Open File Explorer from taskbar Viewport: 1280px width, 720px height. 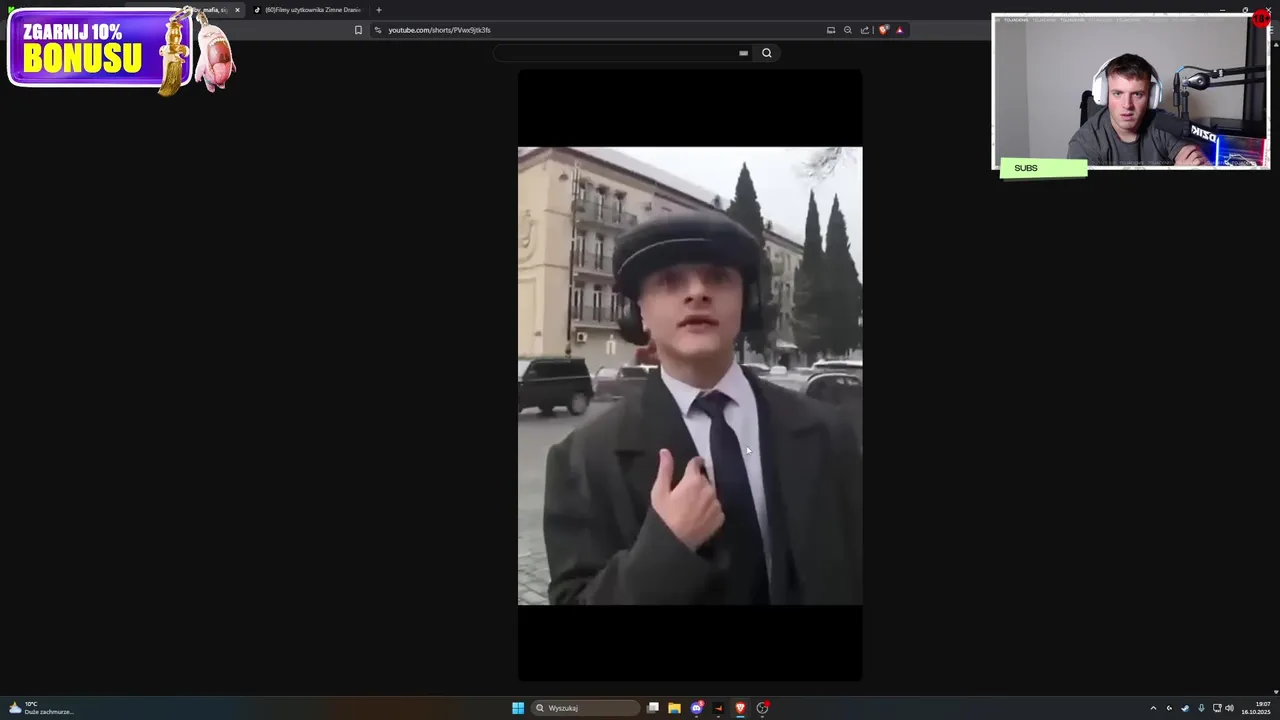pos(675,708)
